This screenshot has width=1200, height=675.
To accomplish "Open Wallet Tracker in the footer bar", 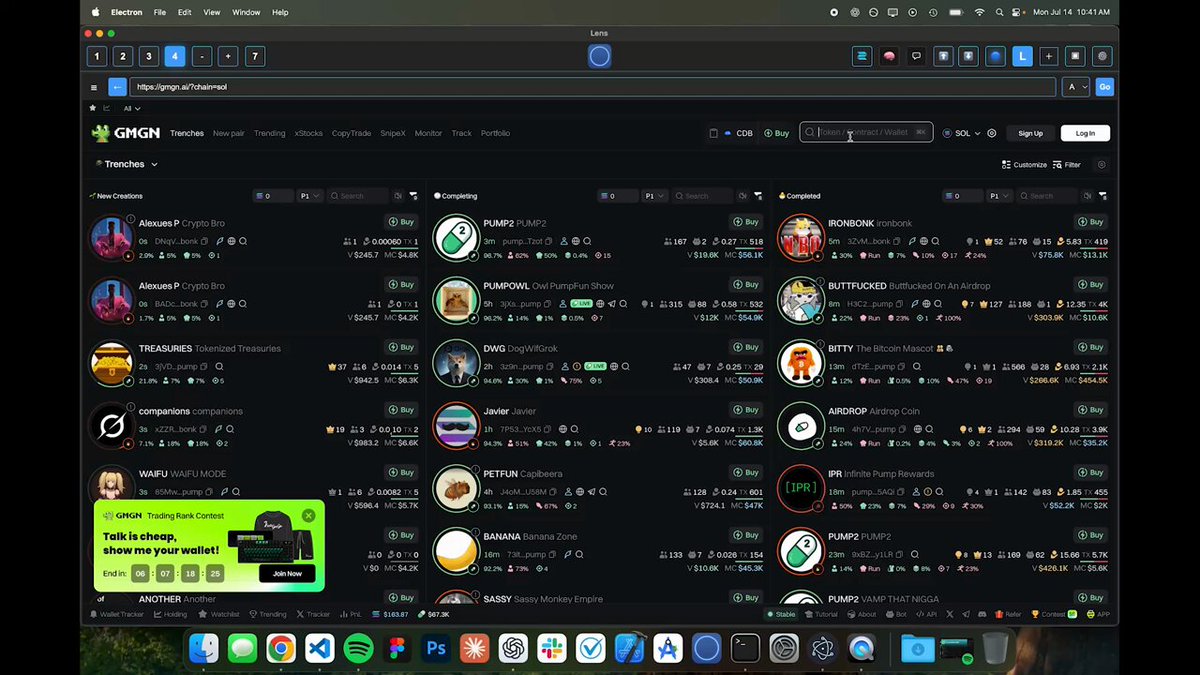I will pyautogui.click(x=117, y=614).
